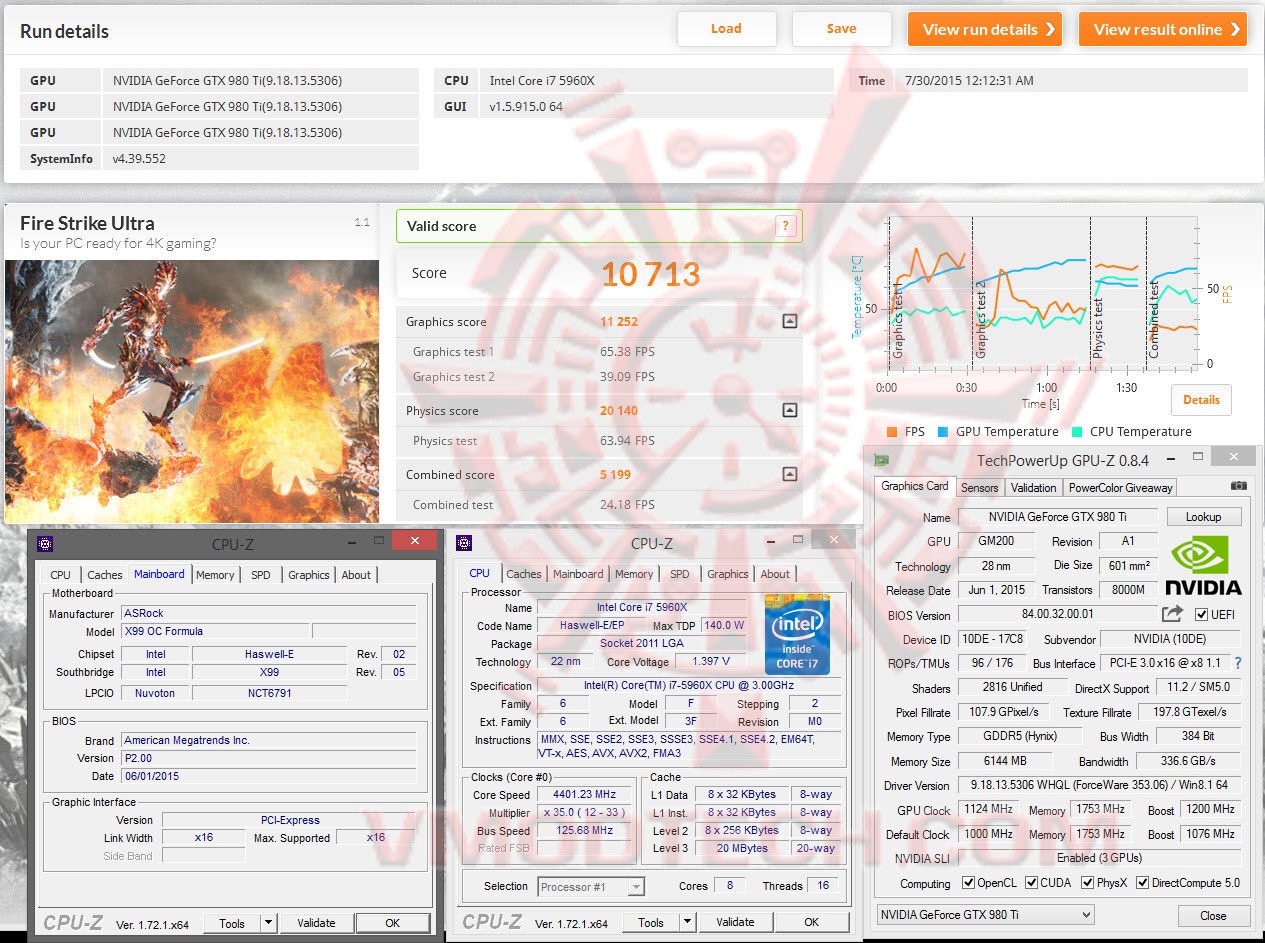Close the CPU-Z Mainboard window

(x=413, y=542)
